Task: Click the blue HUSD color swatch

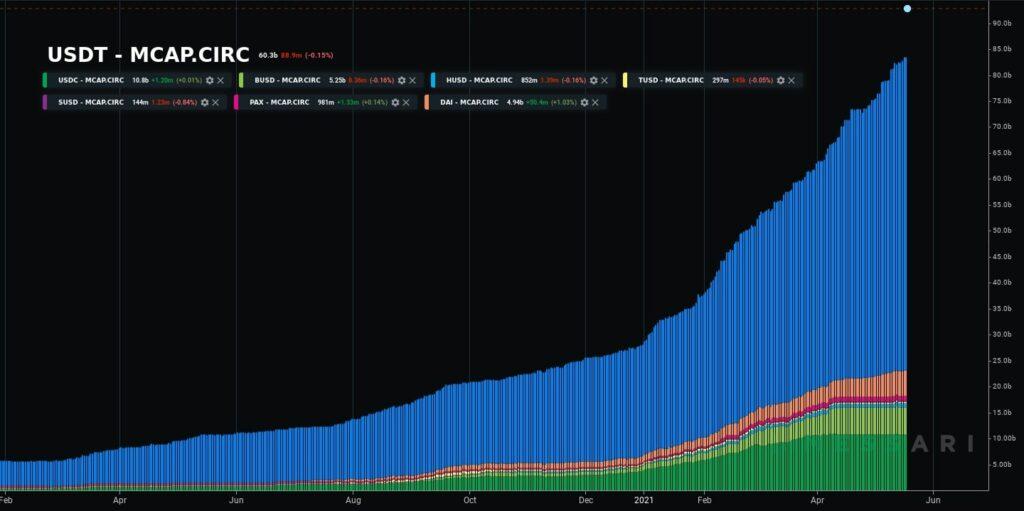Action: coord(433,80)
